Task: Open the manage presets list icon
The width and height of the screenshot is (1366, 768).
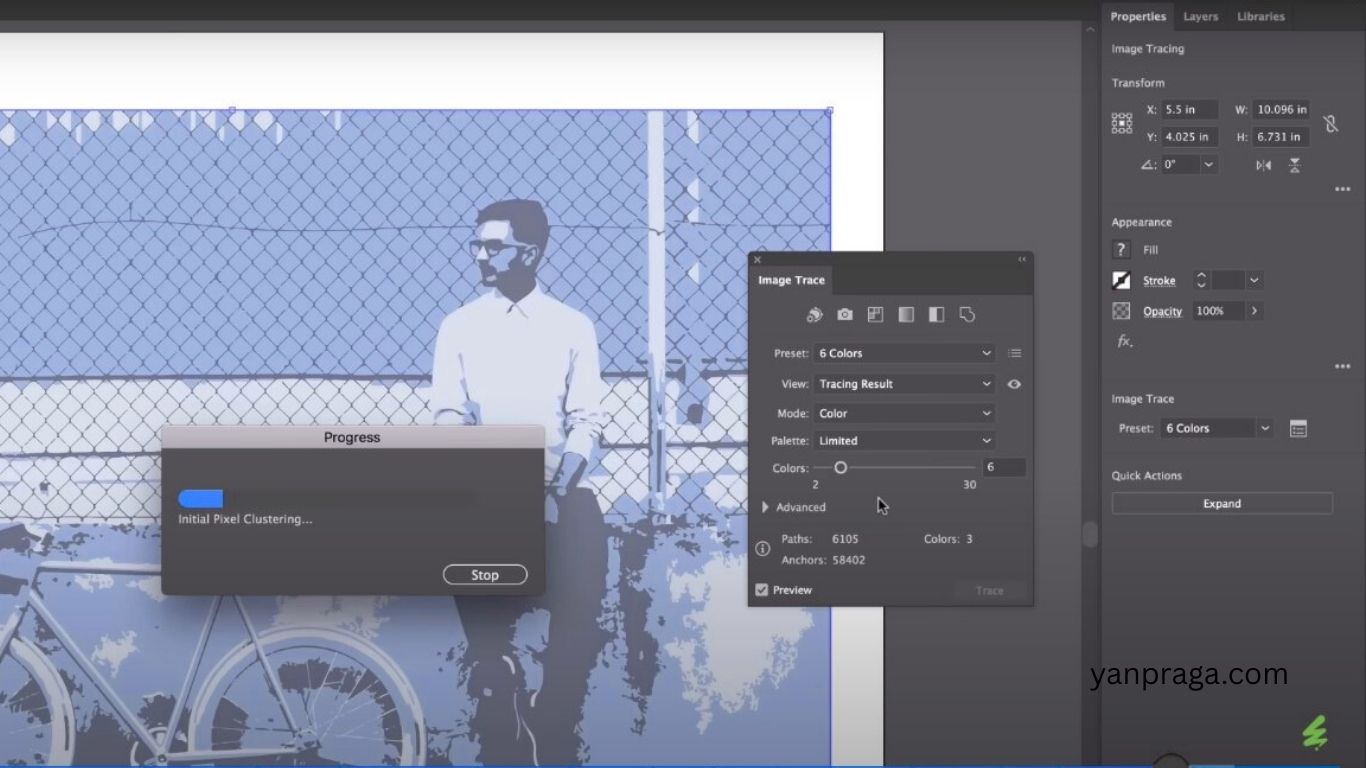Action: click(x=1015, y=353)
